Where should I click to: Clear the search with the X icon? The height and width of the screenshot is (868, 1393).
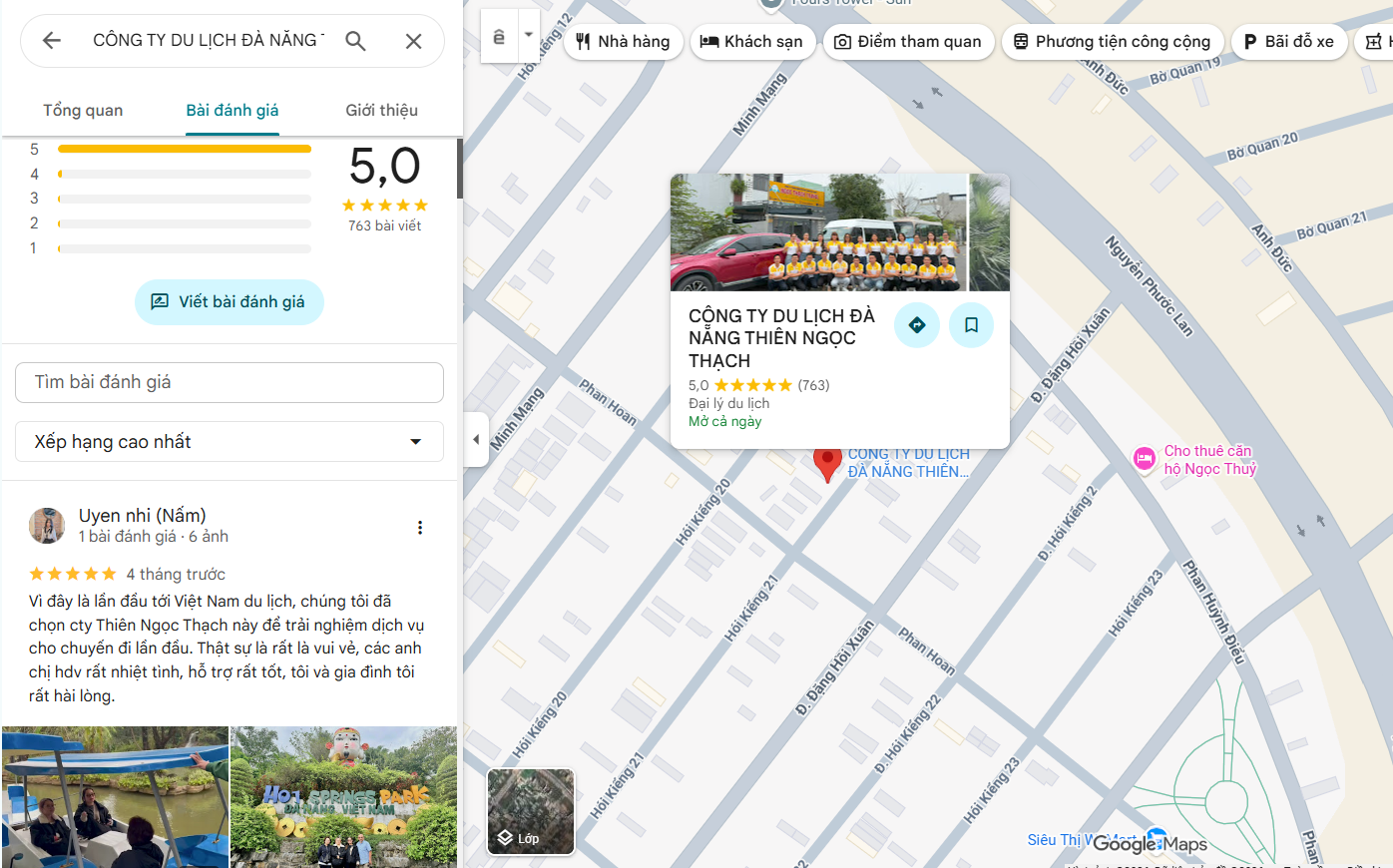tap(413, 41)
